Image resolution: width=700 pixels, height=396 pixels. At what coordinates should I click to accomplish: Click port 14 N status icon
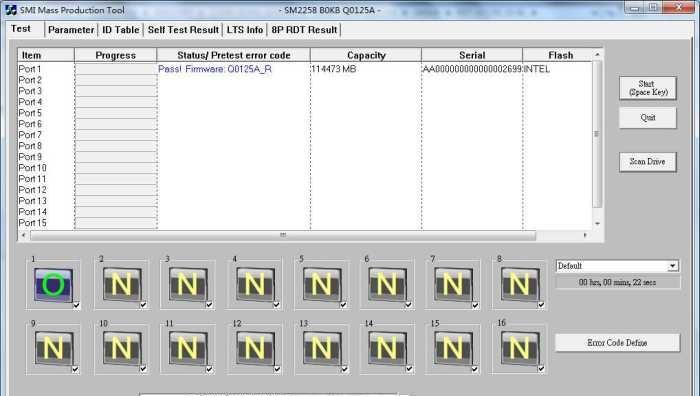coord(387,348)
